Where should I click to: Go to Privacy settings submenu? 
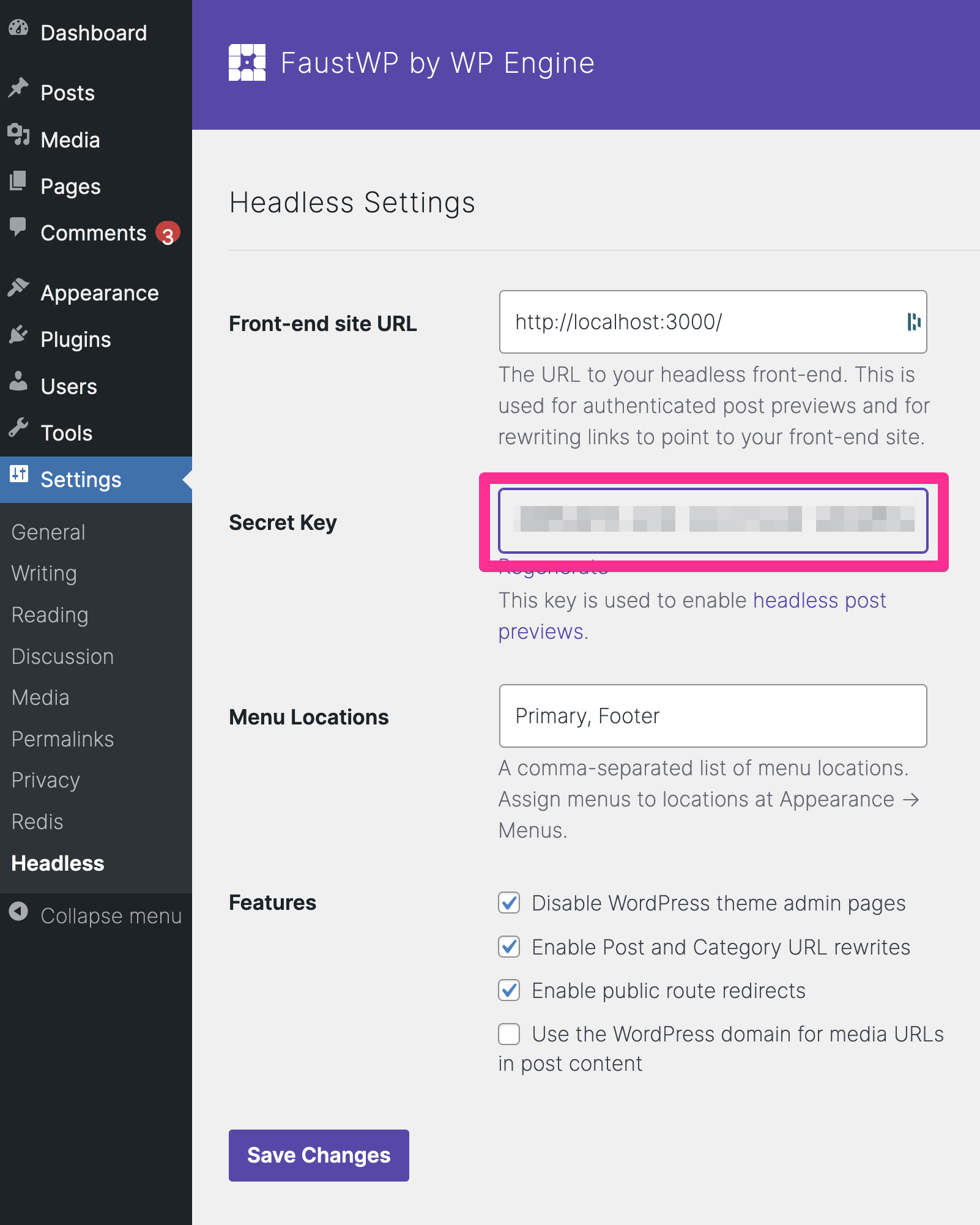pyautogui.click(x=45, y=780)
